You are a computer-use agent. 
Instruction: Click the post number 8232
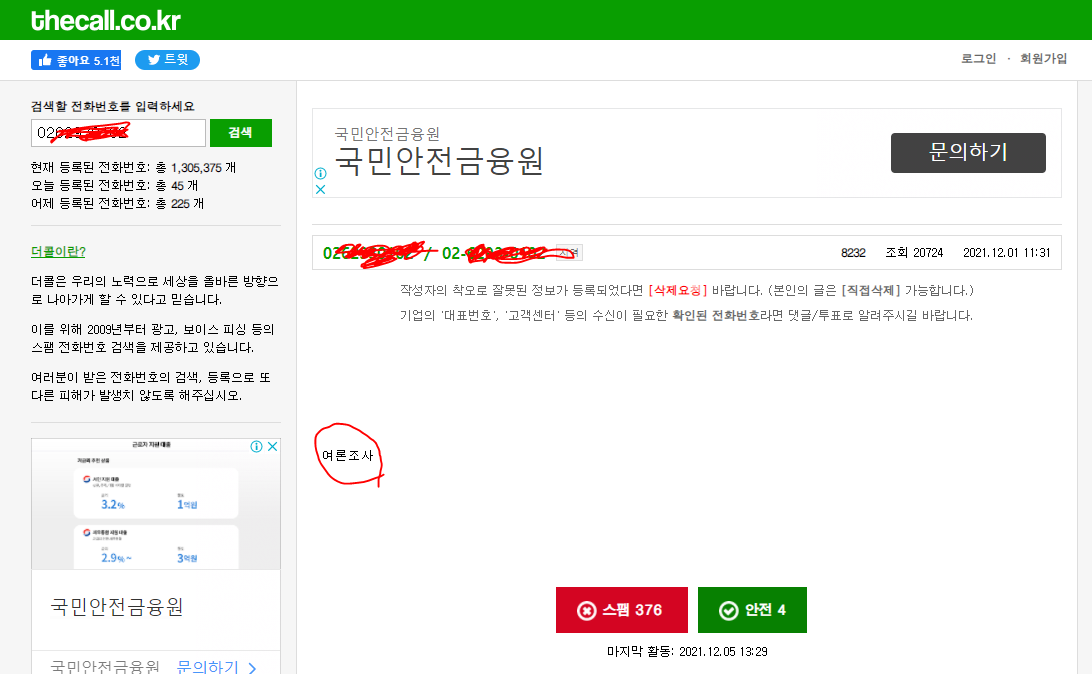(x=853, y=253)
